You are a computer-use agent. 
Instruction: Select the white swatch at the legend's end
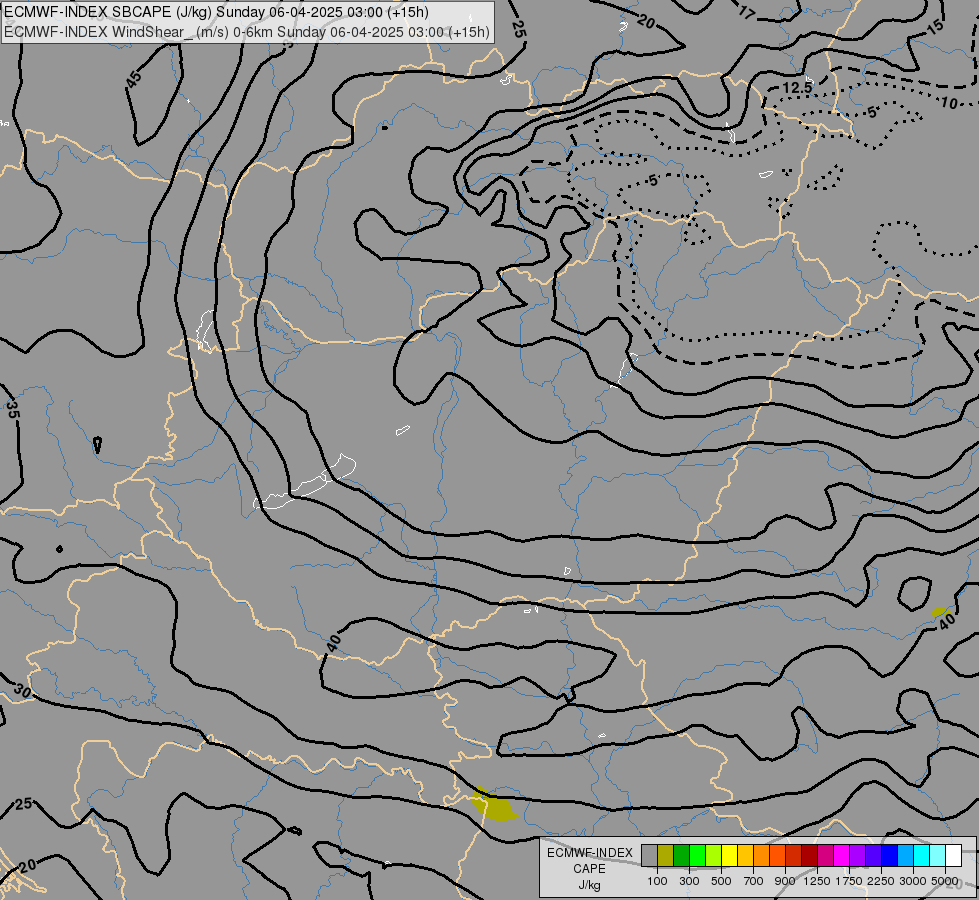point(953,855)
